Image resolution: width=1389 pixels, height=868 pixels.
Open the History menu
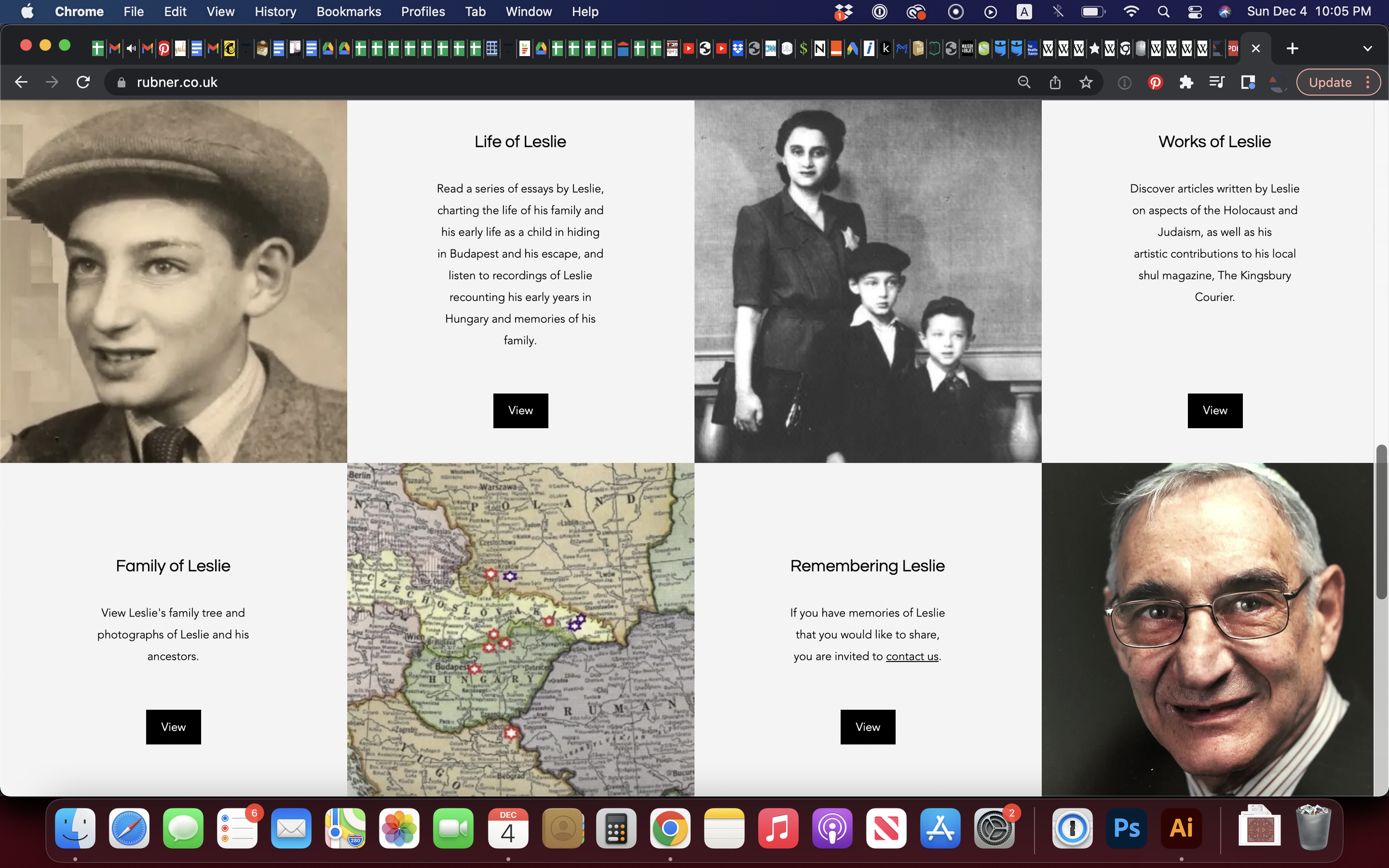(276, 12)
